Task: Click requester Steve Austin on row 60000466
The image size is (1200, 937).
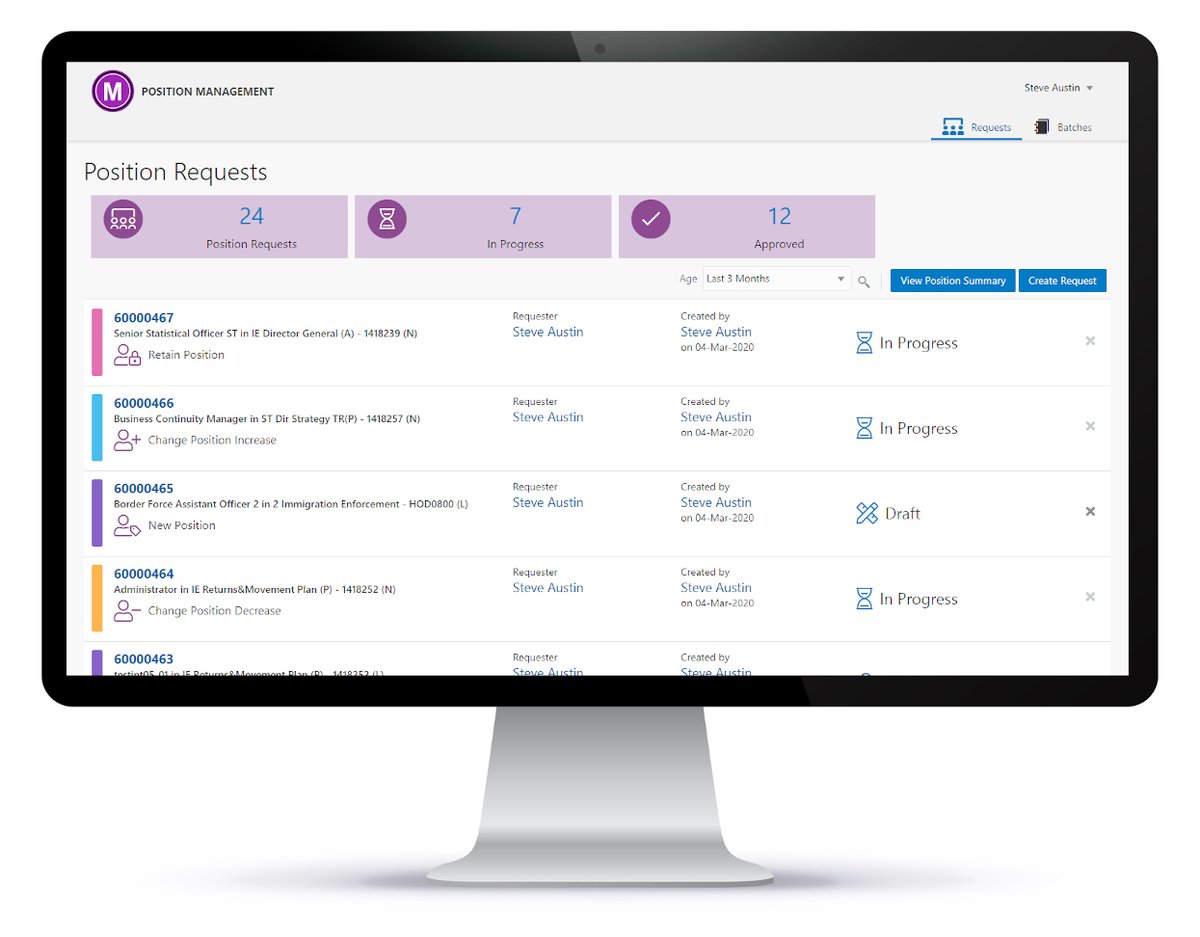Action: click(x=548, y=417)
